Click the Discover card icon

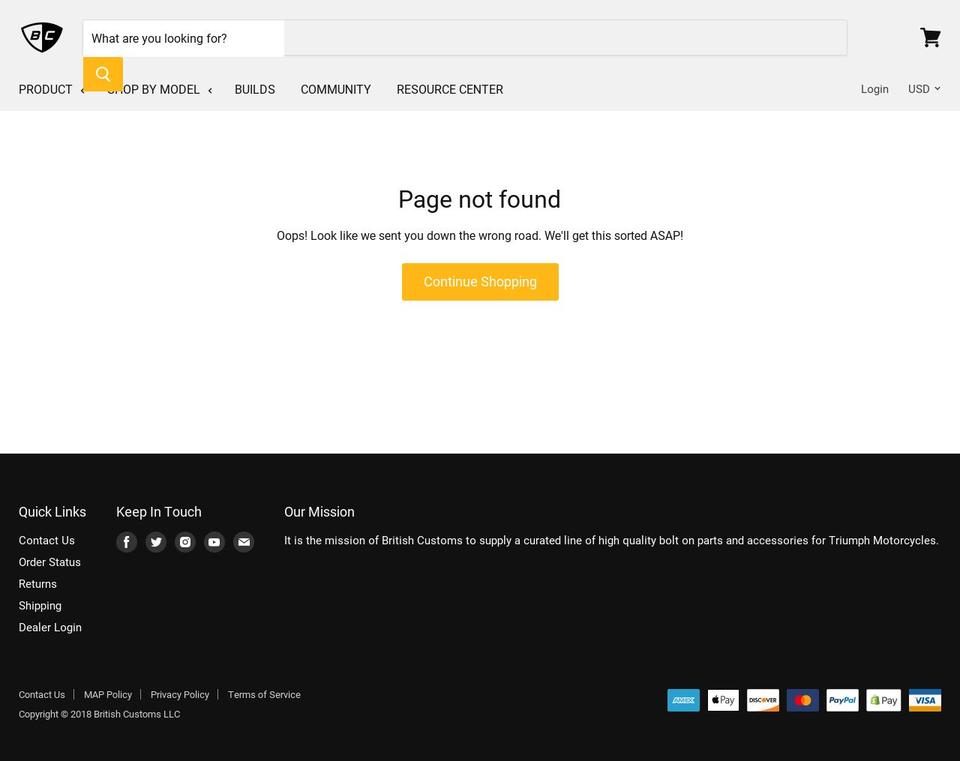[763, 700]
